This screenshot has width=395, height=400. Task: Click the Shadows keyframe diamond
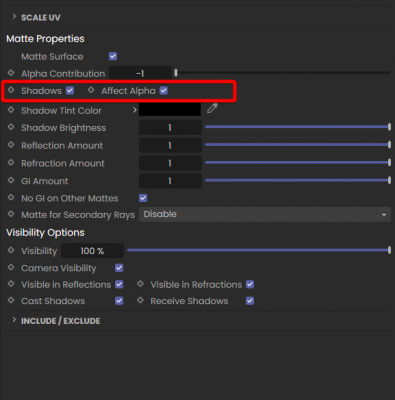click(x=11, y=90)
